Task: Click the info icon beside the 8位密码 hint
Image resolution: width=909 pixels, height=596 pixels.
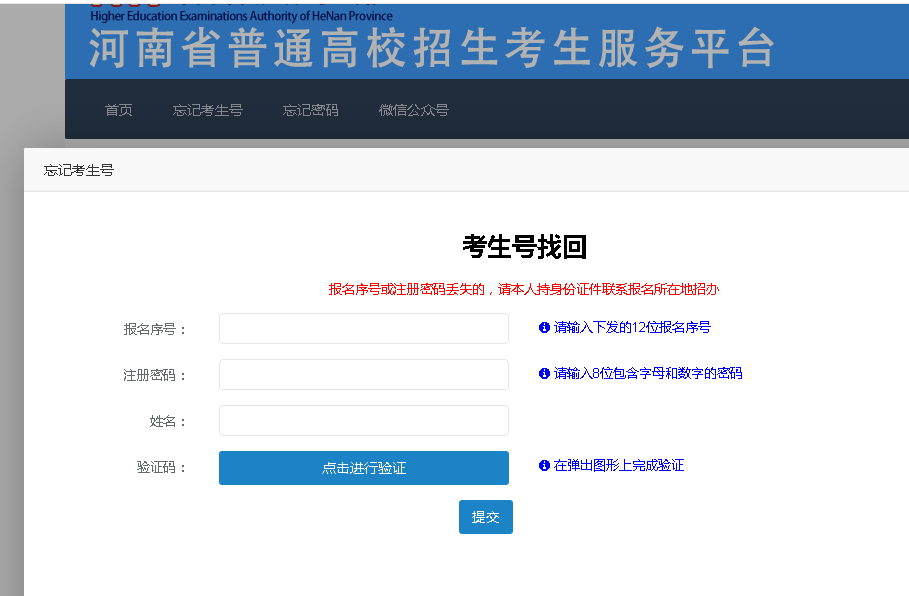Action: (x=544, y=374)
